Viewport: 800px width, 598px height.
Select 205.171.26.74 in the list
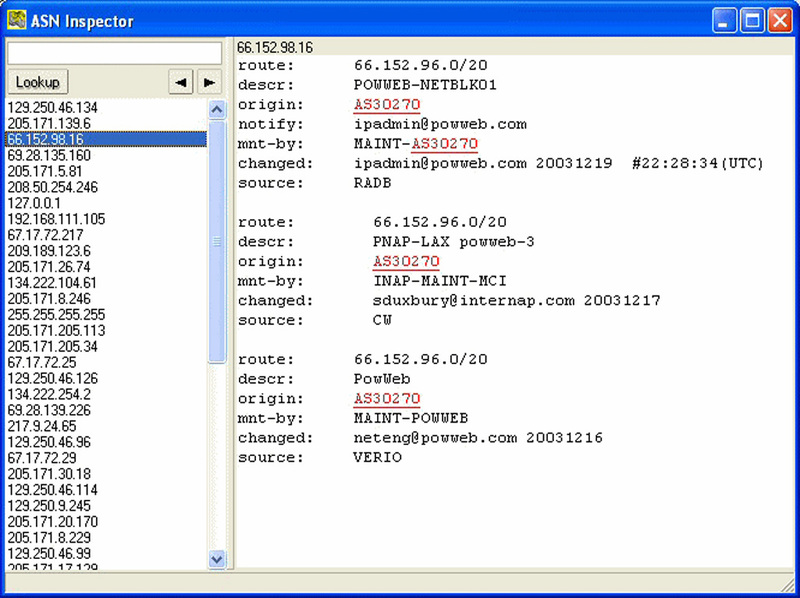tap(106, 267)
